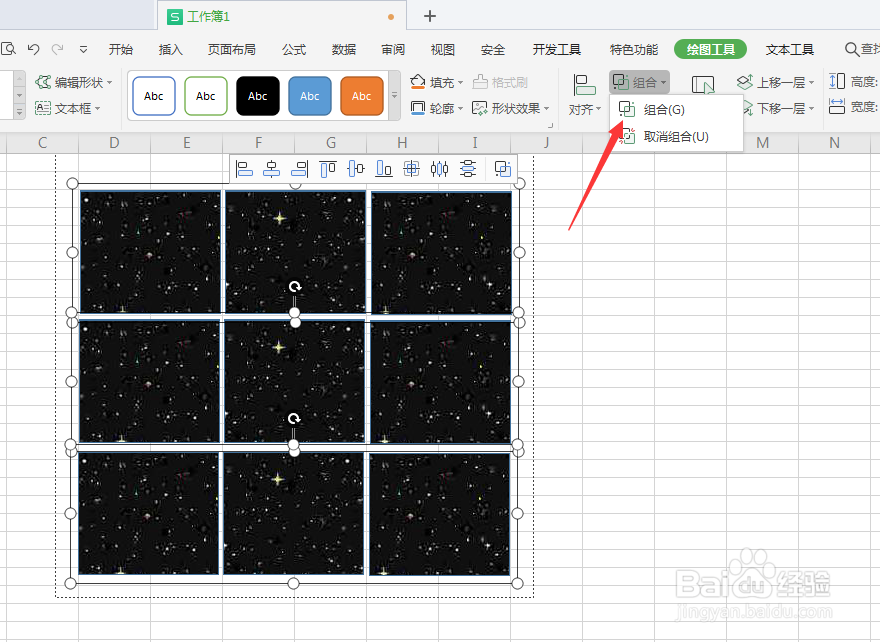
Task: Click align bottom icon in floating toolbar
Action: pos(384,168)
